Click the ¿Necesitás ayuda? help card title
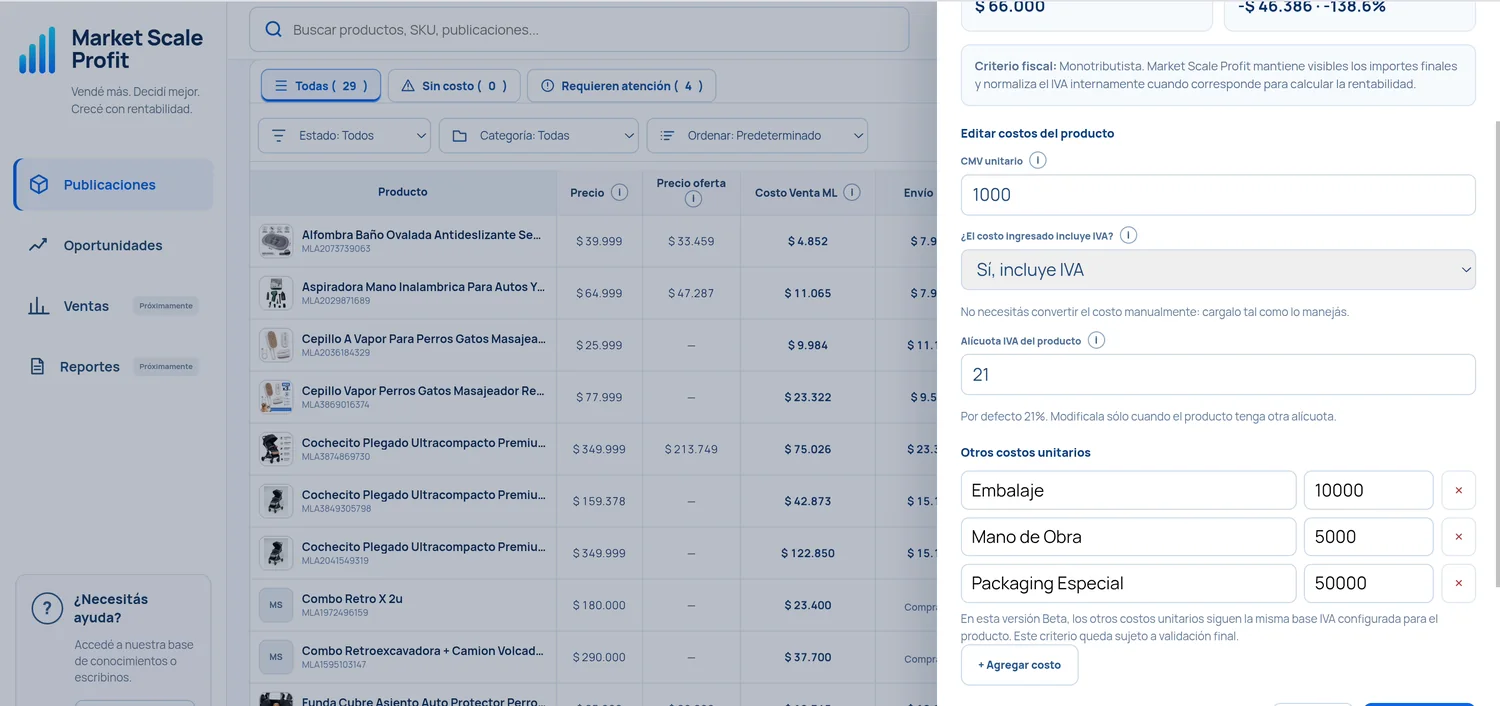1500x706 pixels. coord(111,608)
